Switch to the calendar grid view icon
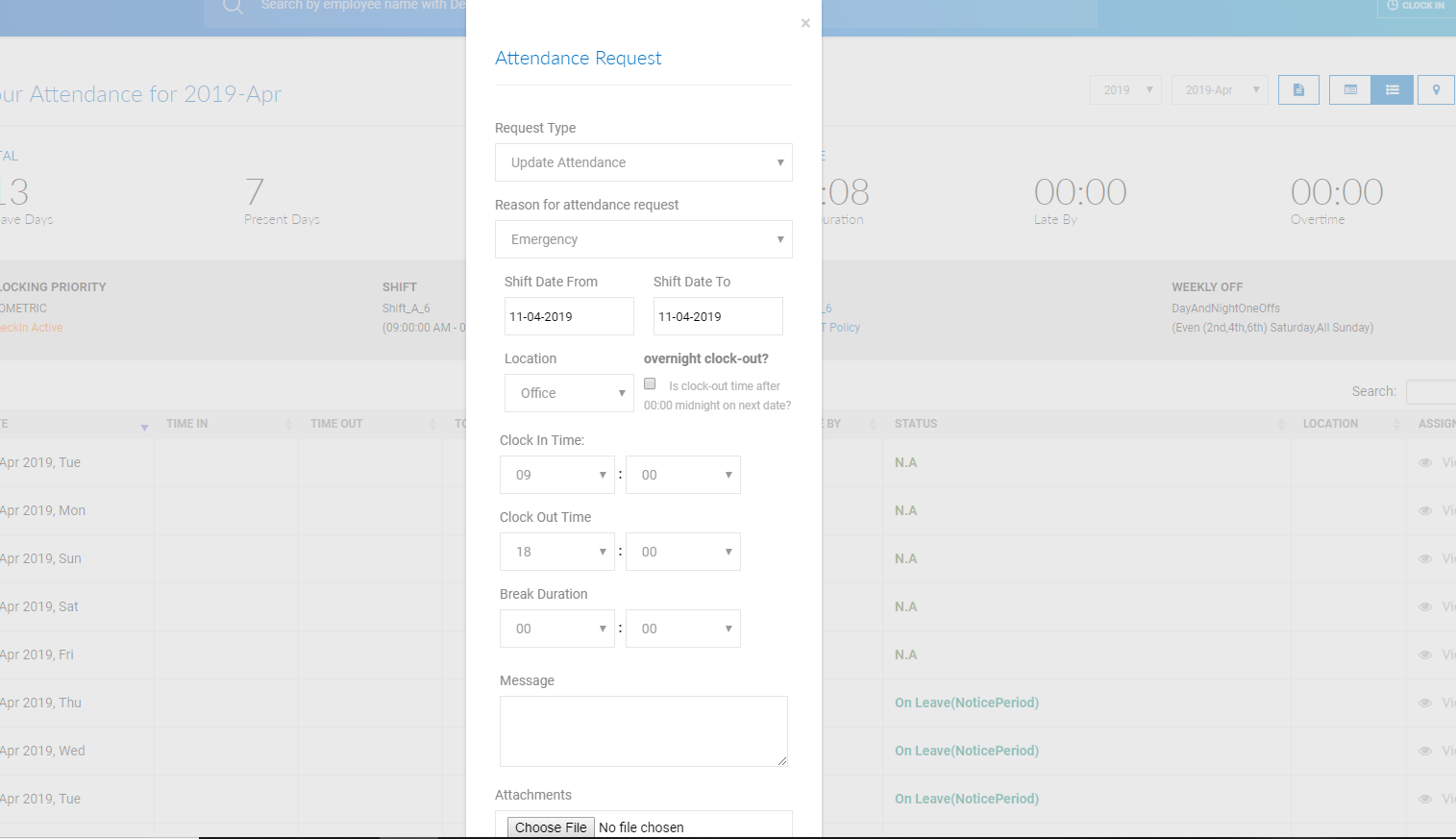The height and width of the screenshot is (839, 1456). click(1350, 89)
